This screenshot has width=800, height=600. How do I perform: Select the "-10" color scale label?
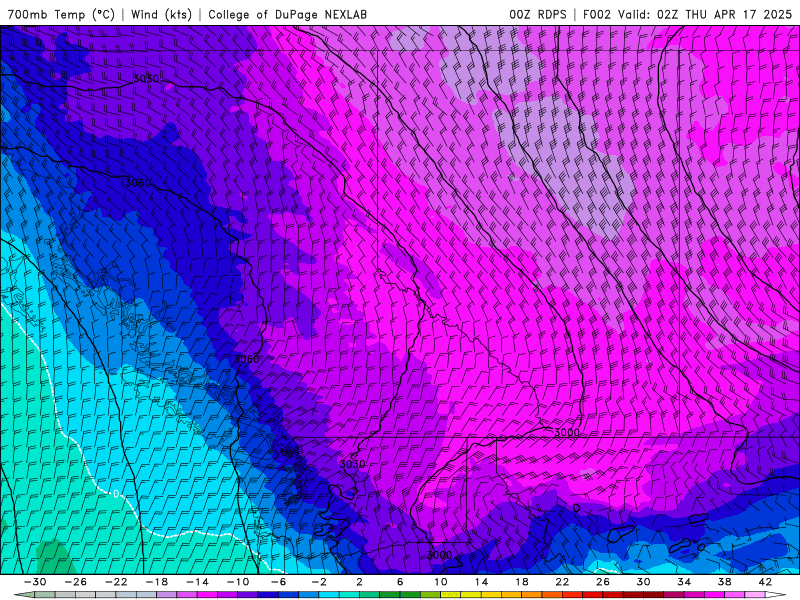click(238, 582)
